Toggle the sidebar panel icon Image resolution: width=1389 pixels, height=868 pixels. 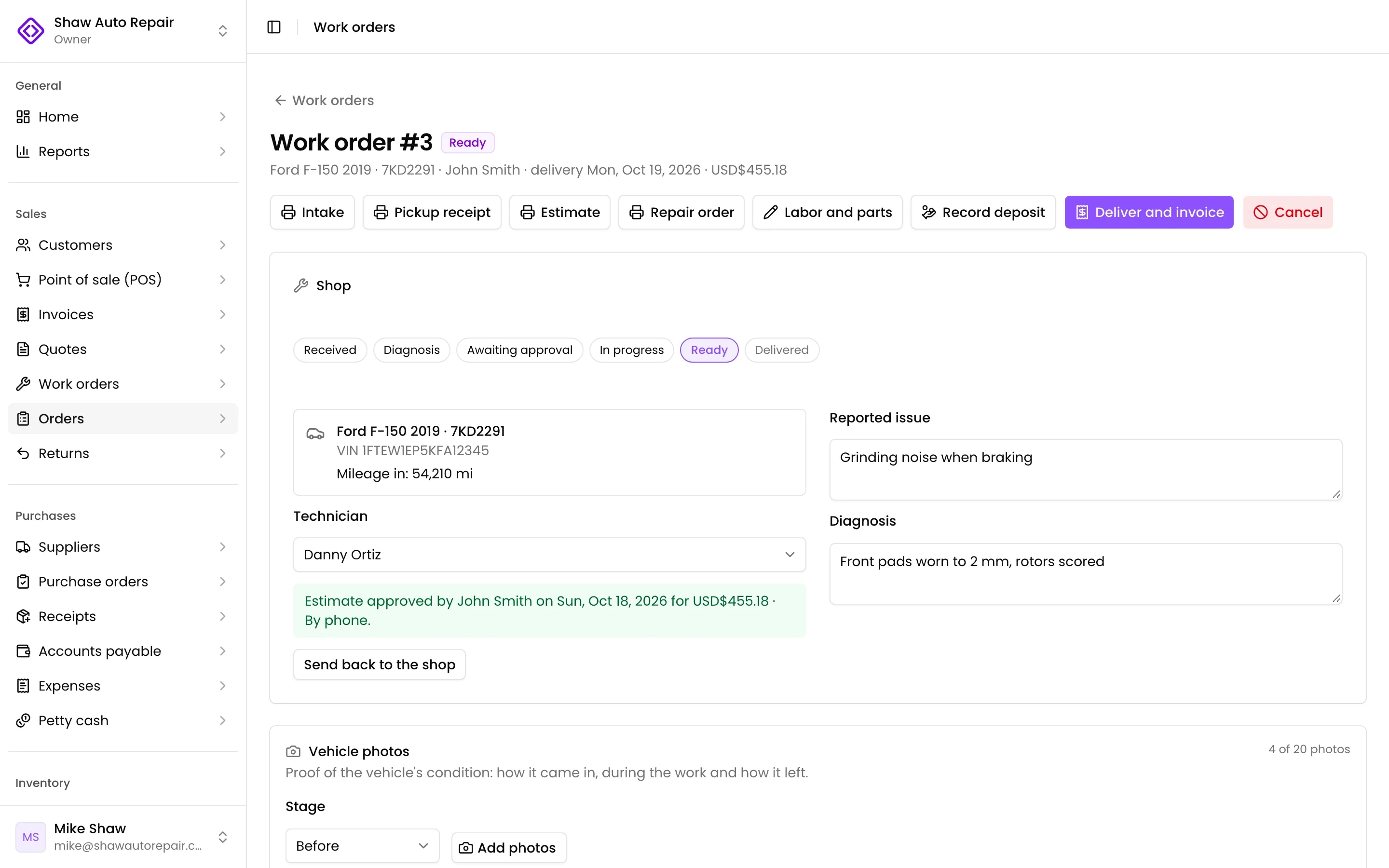[274, 27]
